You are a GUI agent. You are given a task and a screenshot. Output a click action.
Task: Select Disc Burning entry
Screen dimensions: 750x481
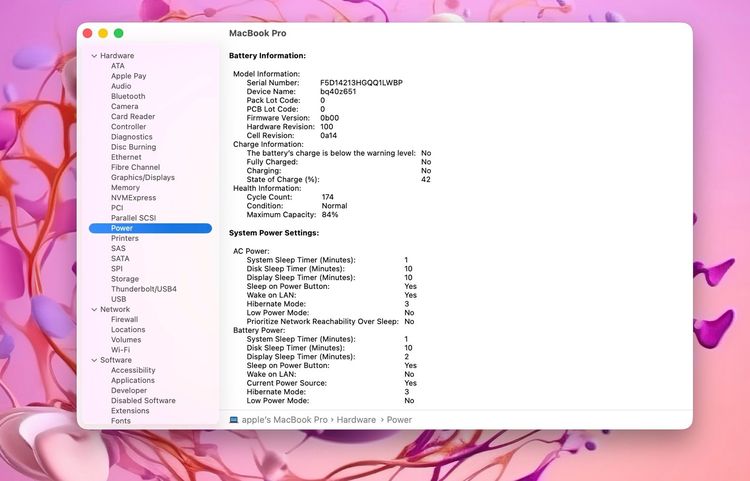[x=133, y=147]
